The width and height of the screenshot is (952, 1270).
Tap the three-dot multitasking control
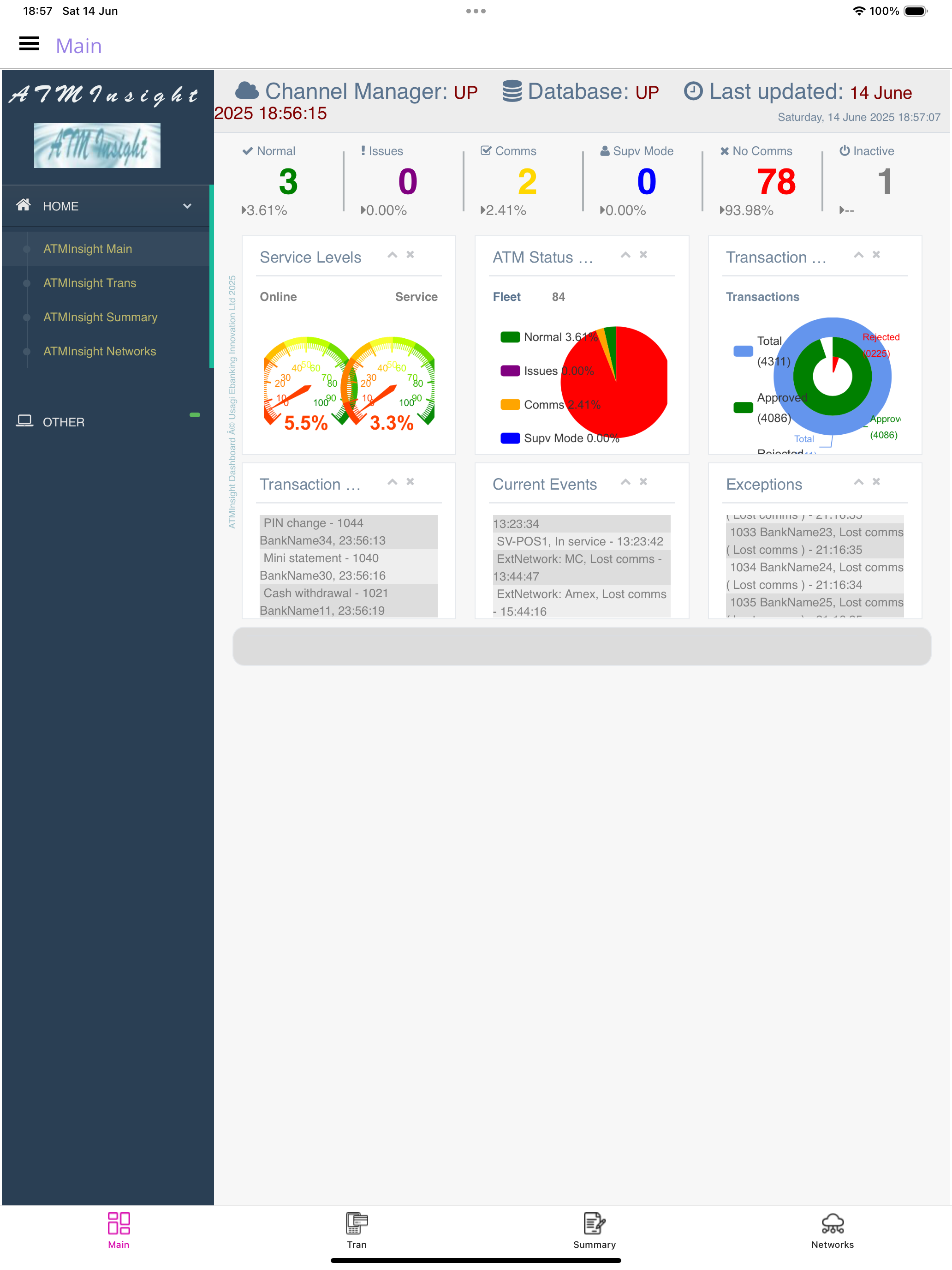pyautogui.click(x=476, y=11)
